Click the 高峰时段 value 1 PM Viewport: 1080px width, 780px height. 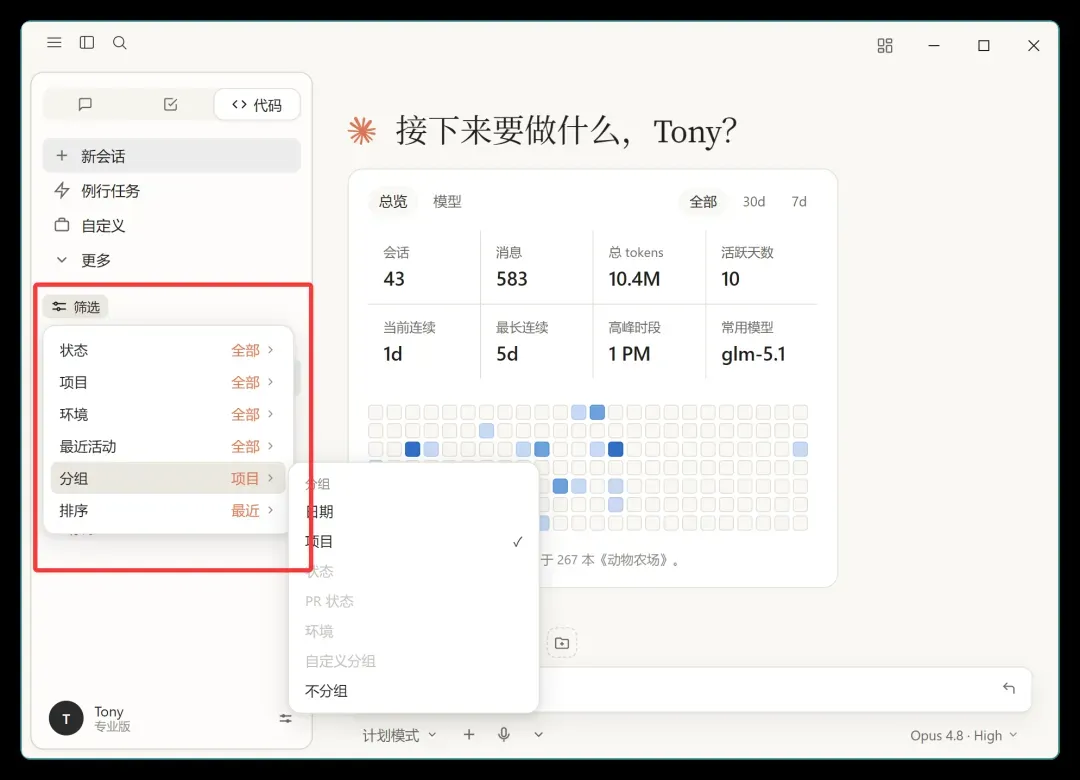click(x=630, y=354)
